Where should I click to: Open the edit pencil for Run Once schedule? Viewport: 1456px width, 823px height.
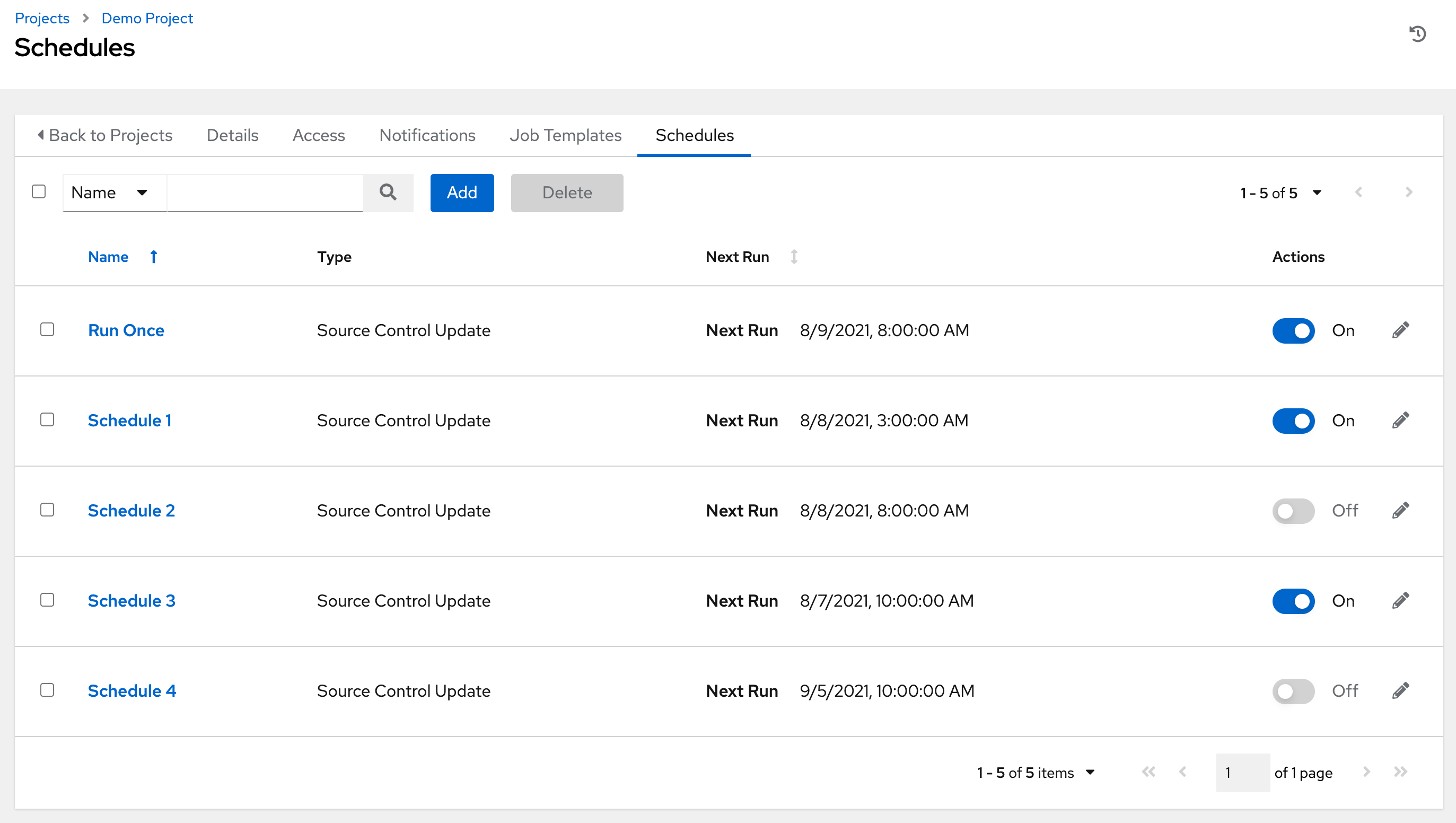click(1401, 330)
